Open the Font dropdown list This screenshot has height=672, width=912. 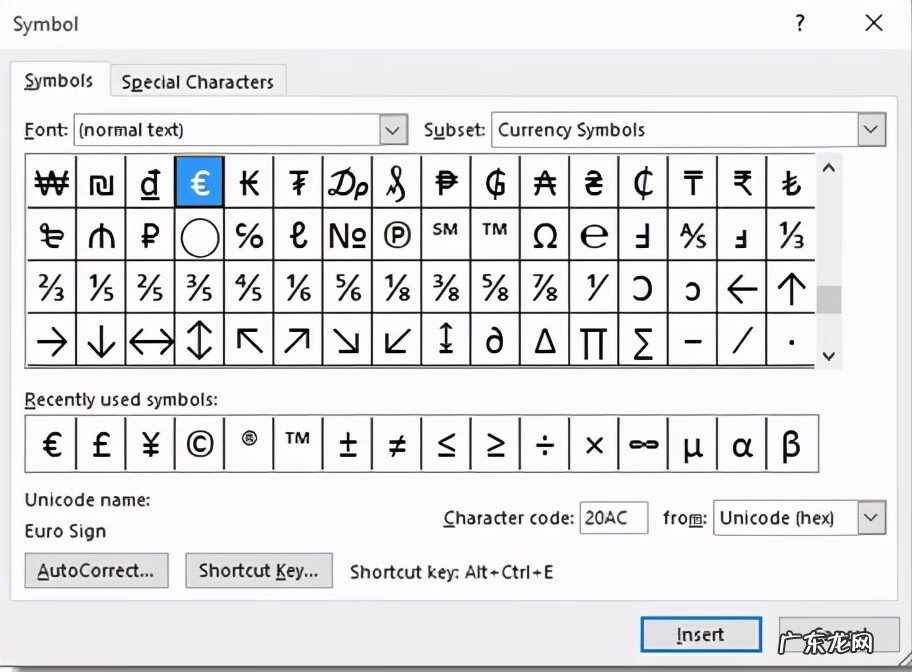click(394, 130)
